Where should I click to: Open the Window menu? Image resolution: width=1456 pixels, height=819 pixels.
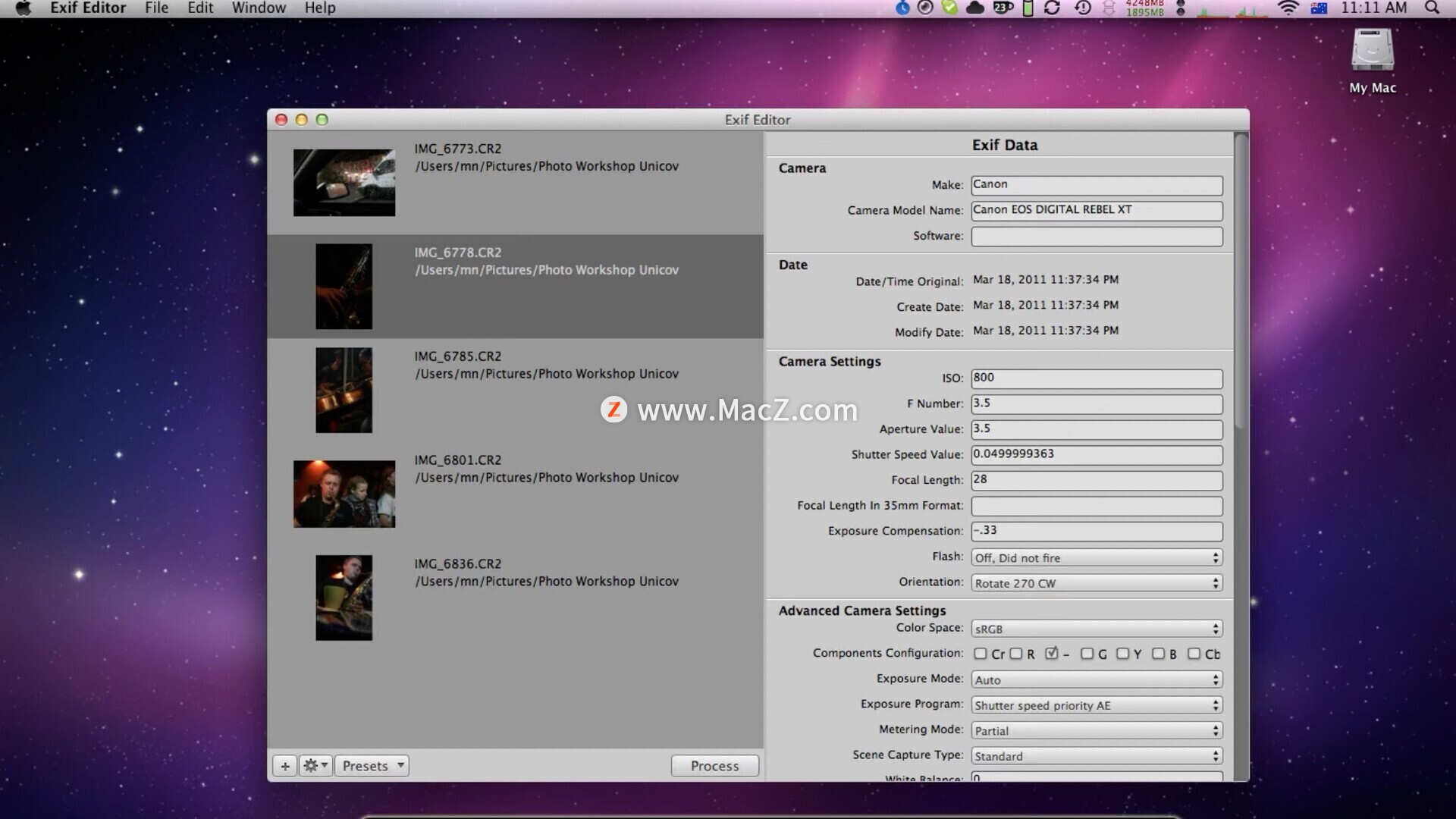[x=259, y=8]
